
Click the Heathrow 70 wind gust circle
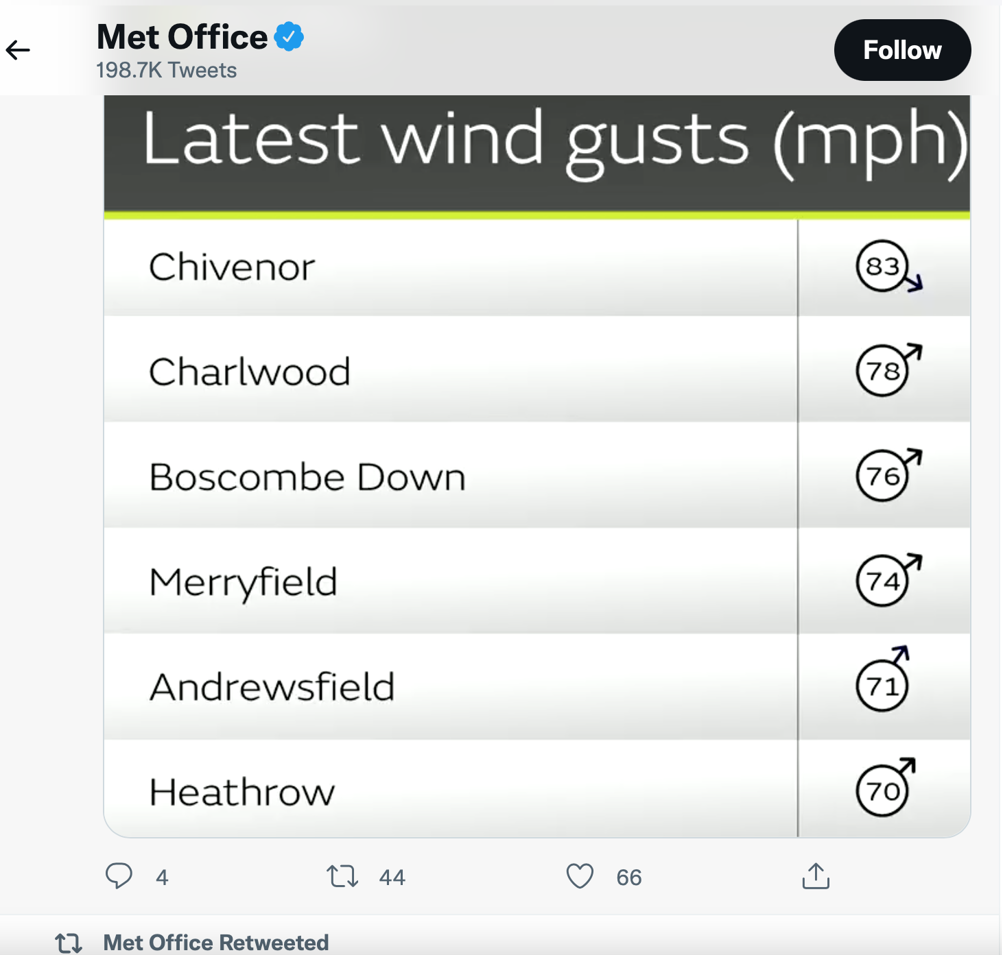882,791
